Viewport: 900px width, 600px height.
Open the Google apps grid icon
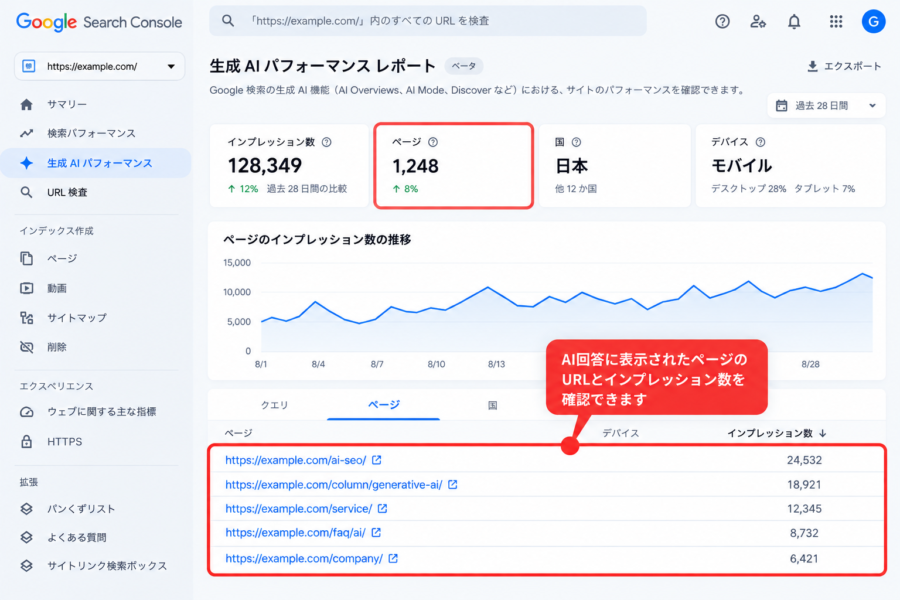pos(836,22)
